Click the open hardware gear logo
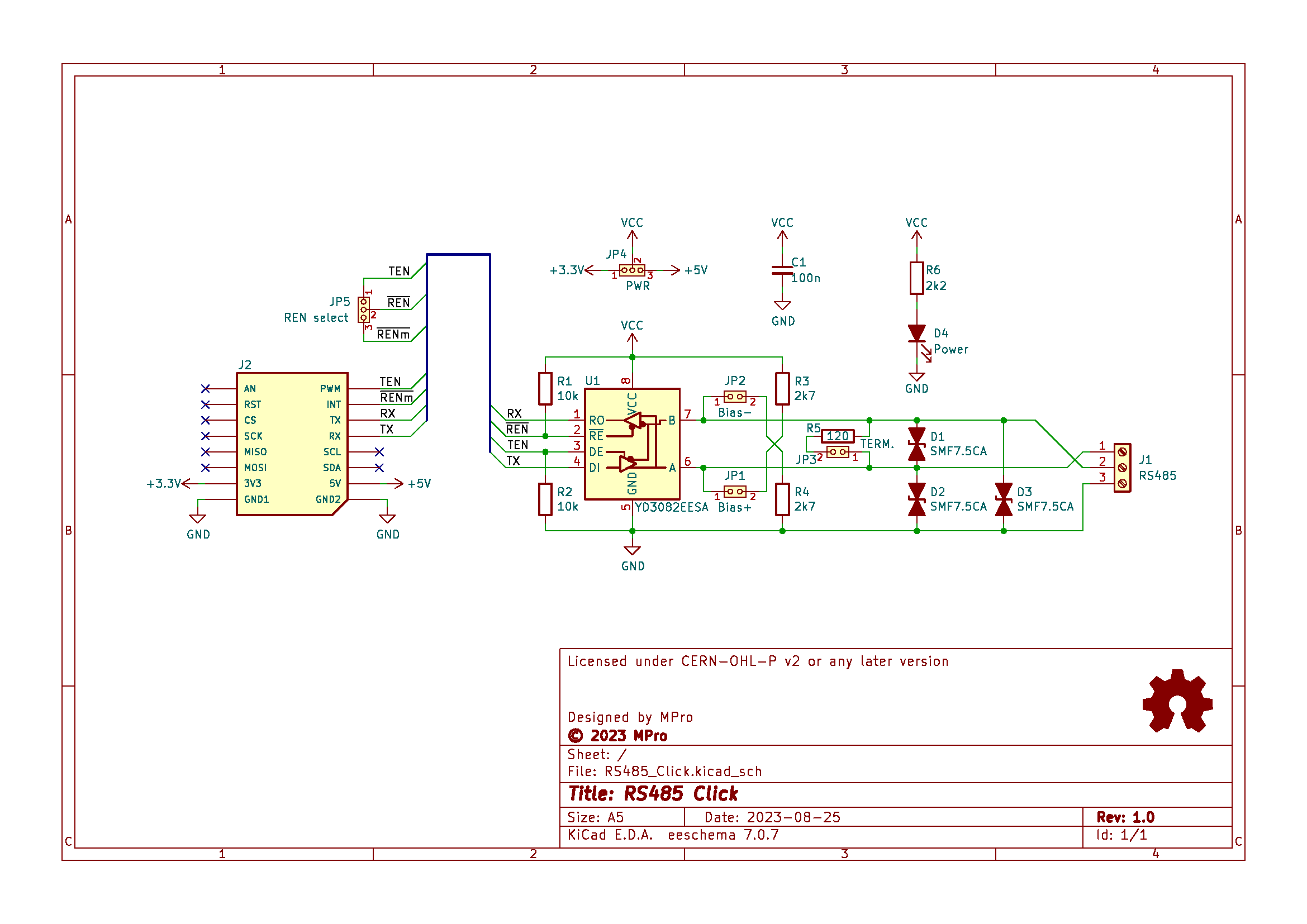The width and height of the screenshot is (1307, 924). click(1178, 701)
